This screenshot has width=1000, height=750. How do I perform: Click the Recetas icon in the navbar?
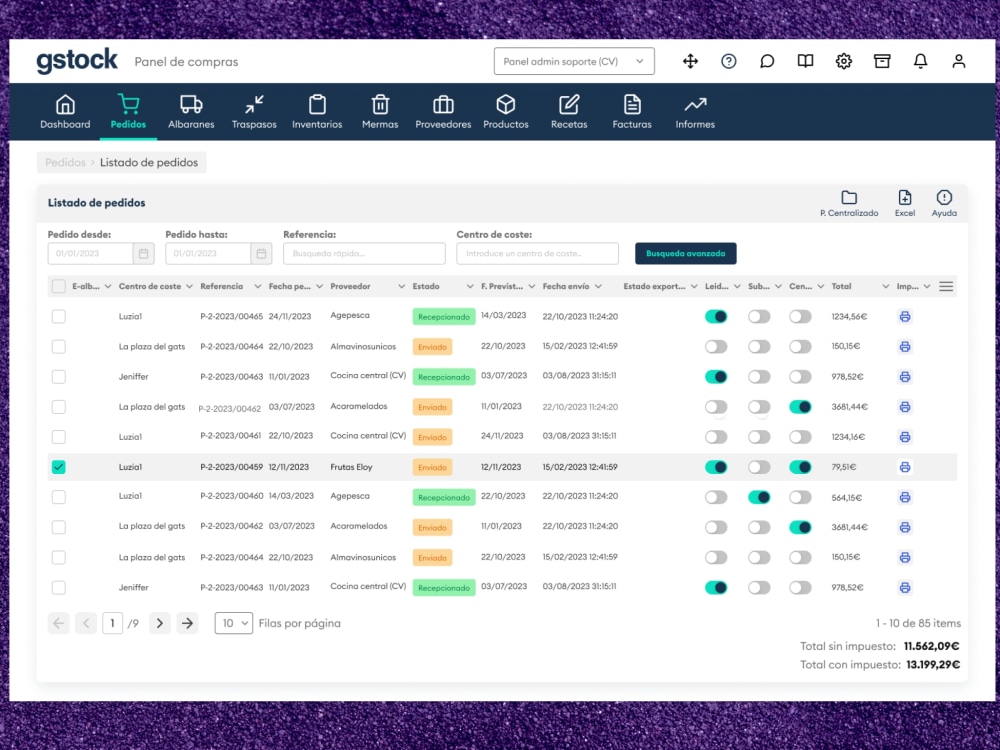point(569,104)
